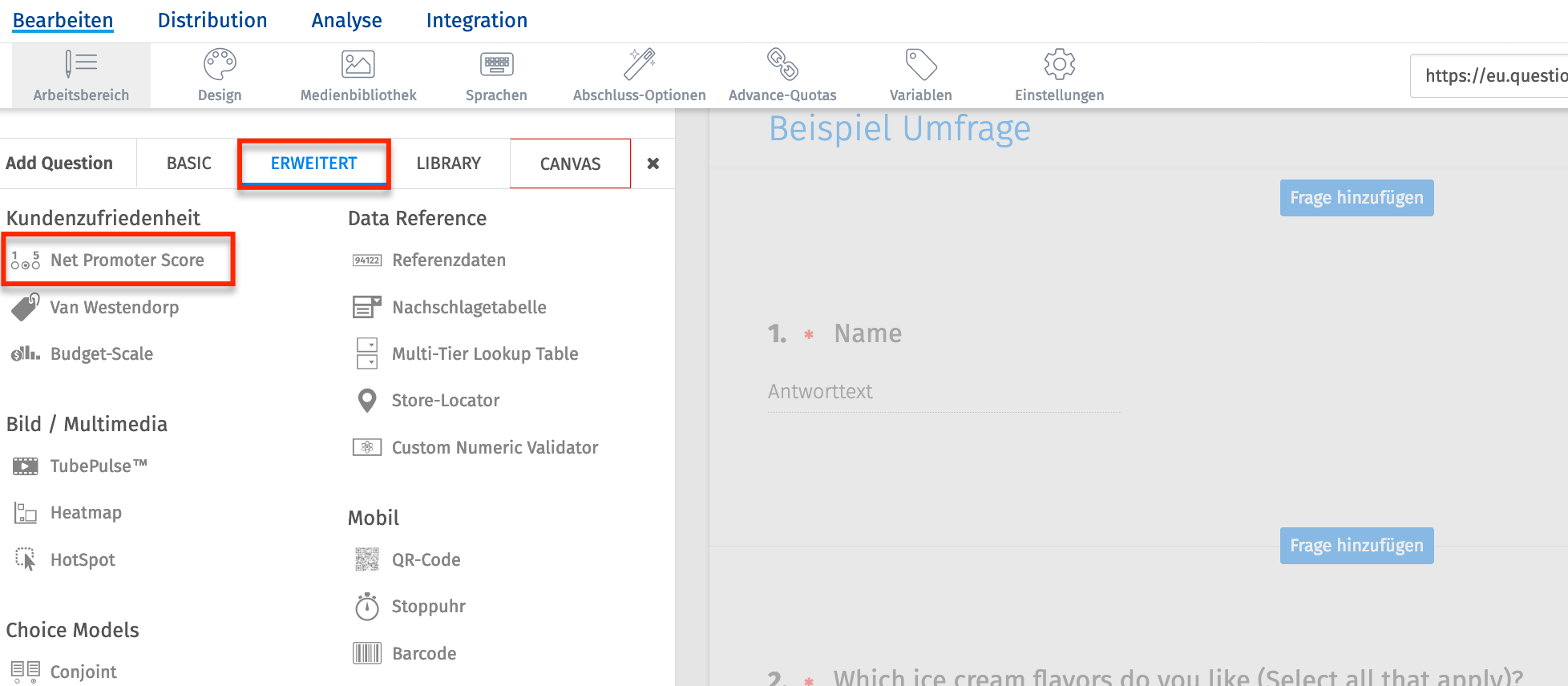
Task: Open Abschluss-Optionen magic wand icon
Action: pyautogui.click(x=640, y=65)
